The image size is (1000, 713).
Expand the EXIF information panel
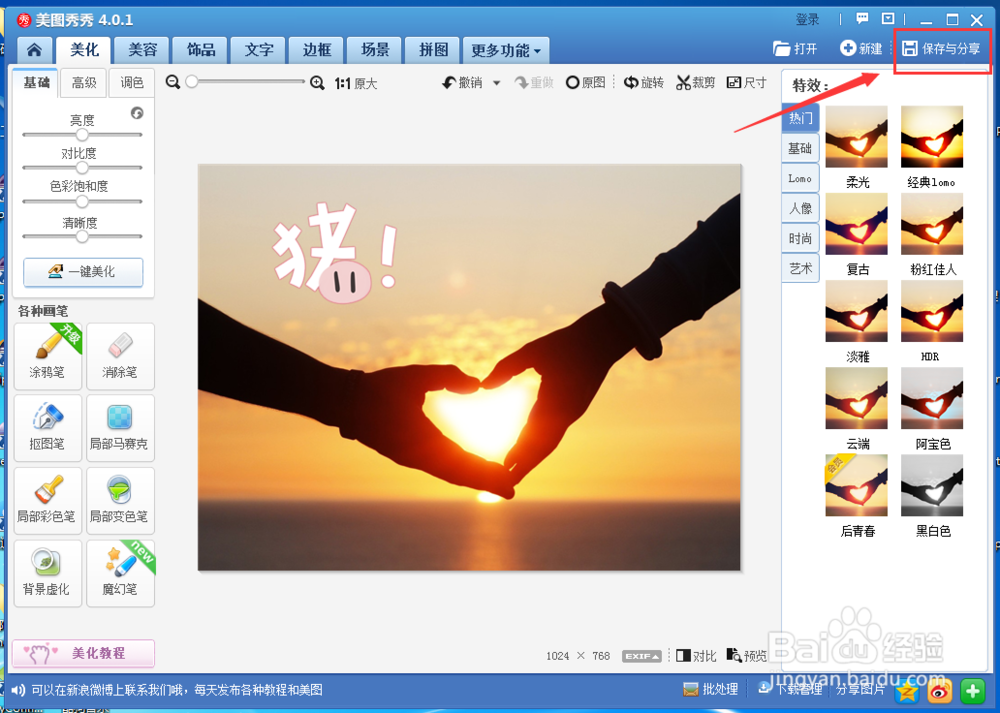pos(641,655)
